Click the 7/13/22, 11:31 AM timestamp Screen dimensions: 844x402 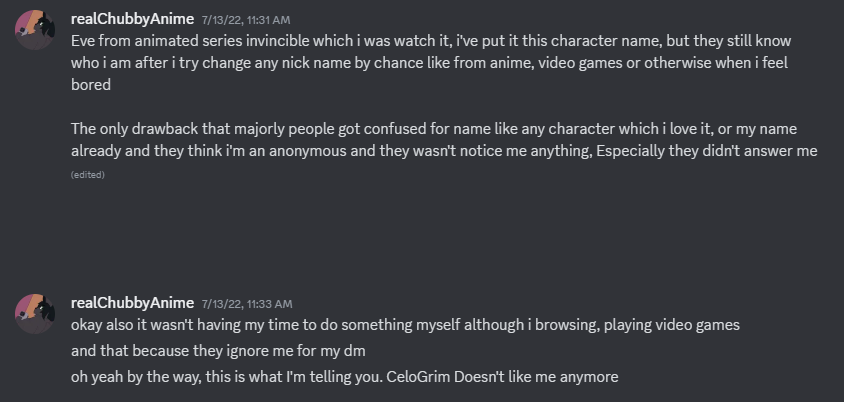[x=246, y=19]
